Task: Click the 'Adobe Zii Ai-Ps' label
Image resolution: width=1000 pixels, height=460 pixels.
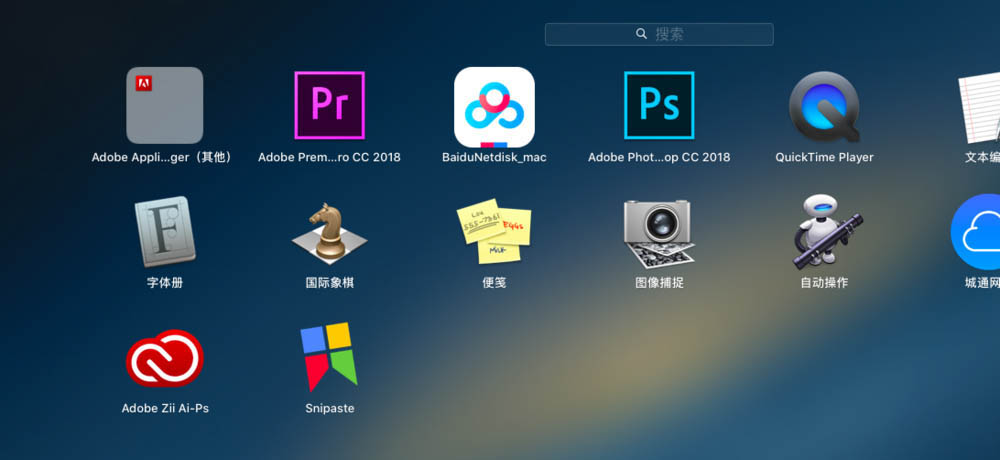Action: (x=165, y=408)
